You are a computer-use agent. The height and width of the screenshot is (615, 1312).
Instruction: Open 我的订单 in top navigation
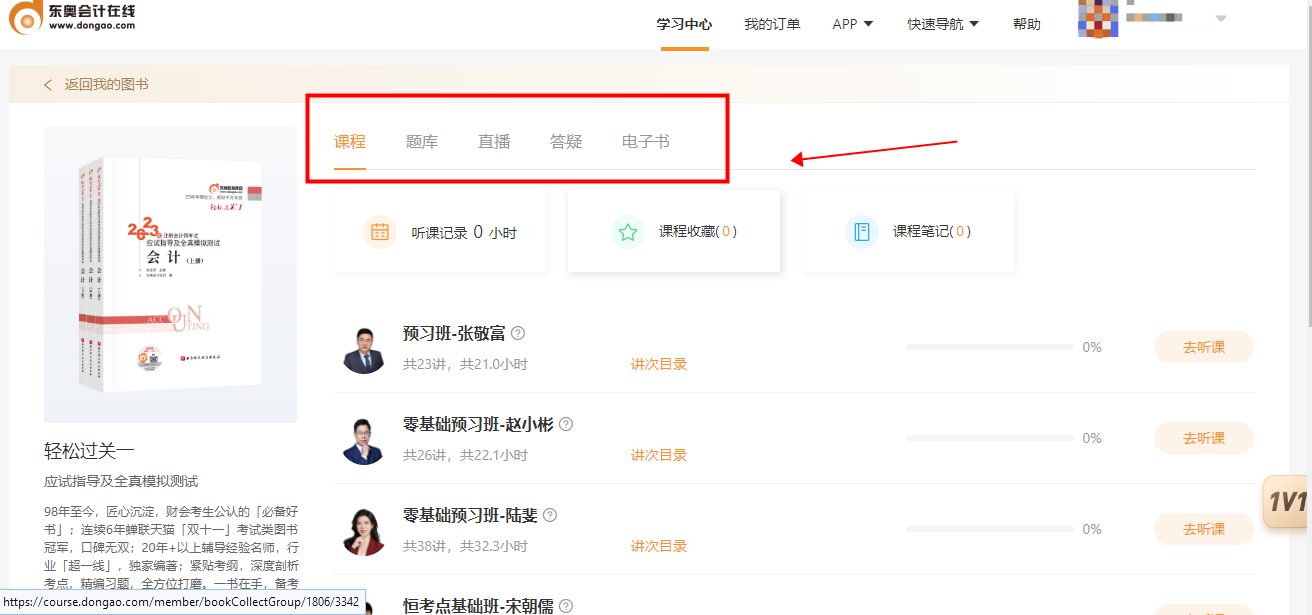pyautogui.click(x=772, y=24)
